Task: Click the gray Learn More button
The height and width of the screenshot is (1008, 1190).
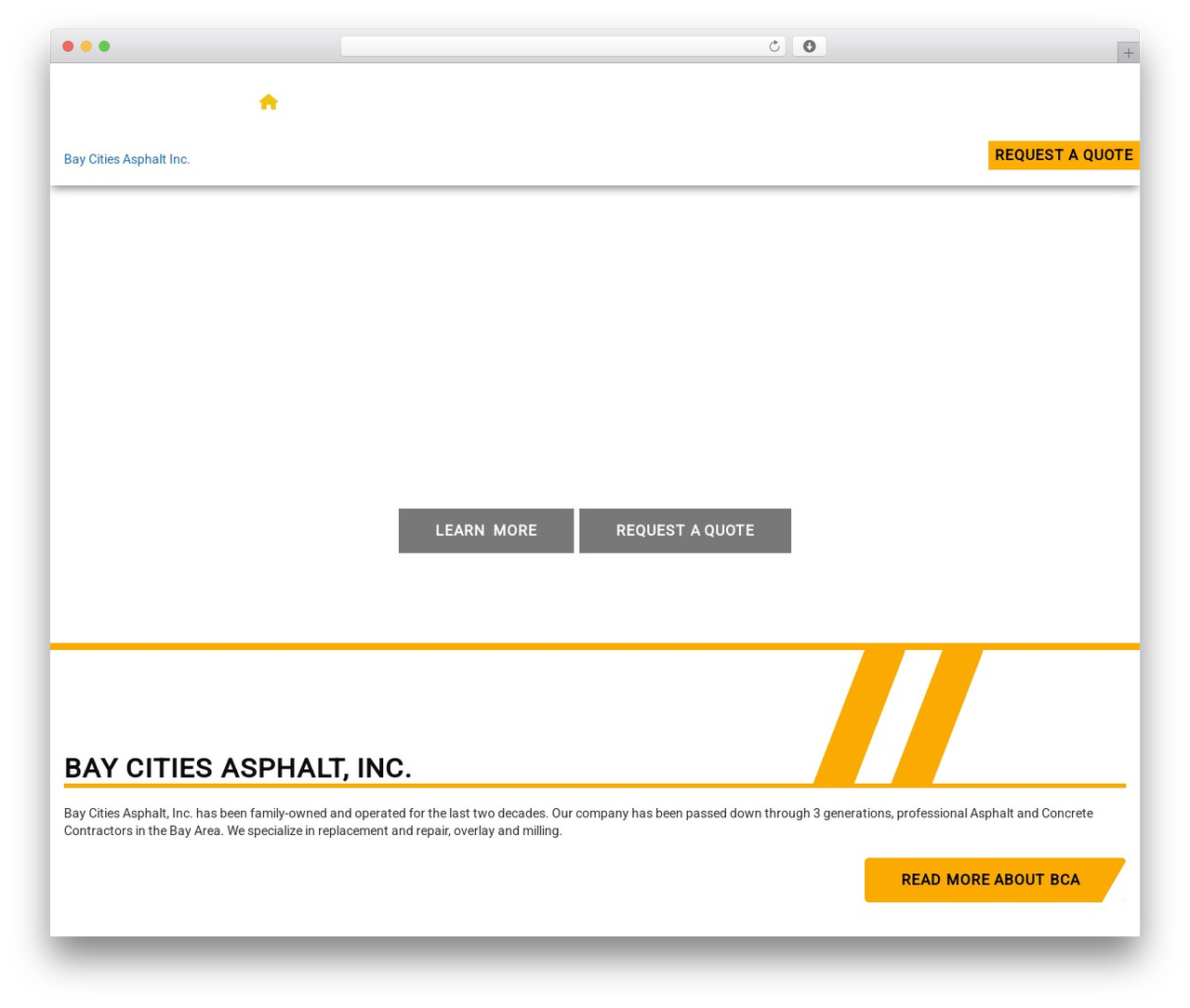Action: pyautogui.click(x=486, y=531)
